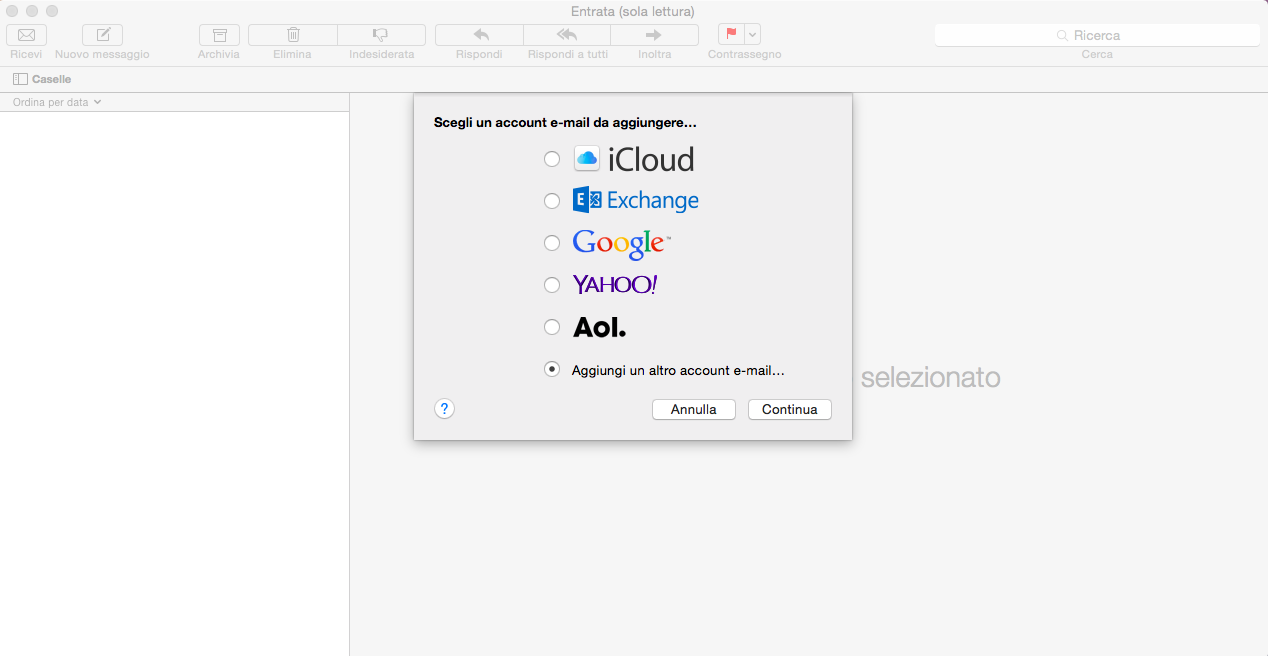This screenshot has height=656, width=1268.
Task: Open the Contrassegno flag dropdown arrow
Action: pyautogui.click(x=753, y=34)
